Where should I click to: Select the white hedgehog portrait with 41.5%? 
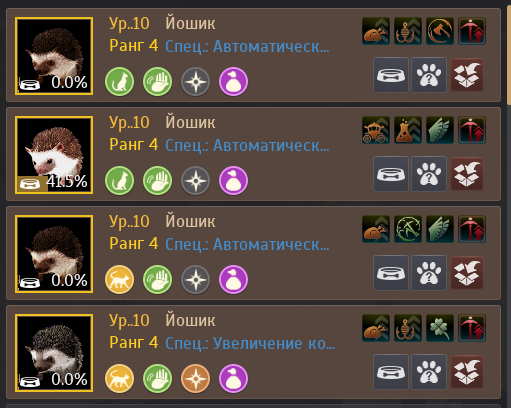click(54, 155)
